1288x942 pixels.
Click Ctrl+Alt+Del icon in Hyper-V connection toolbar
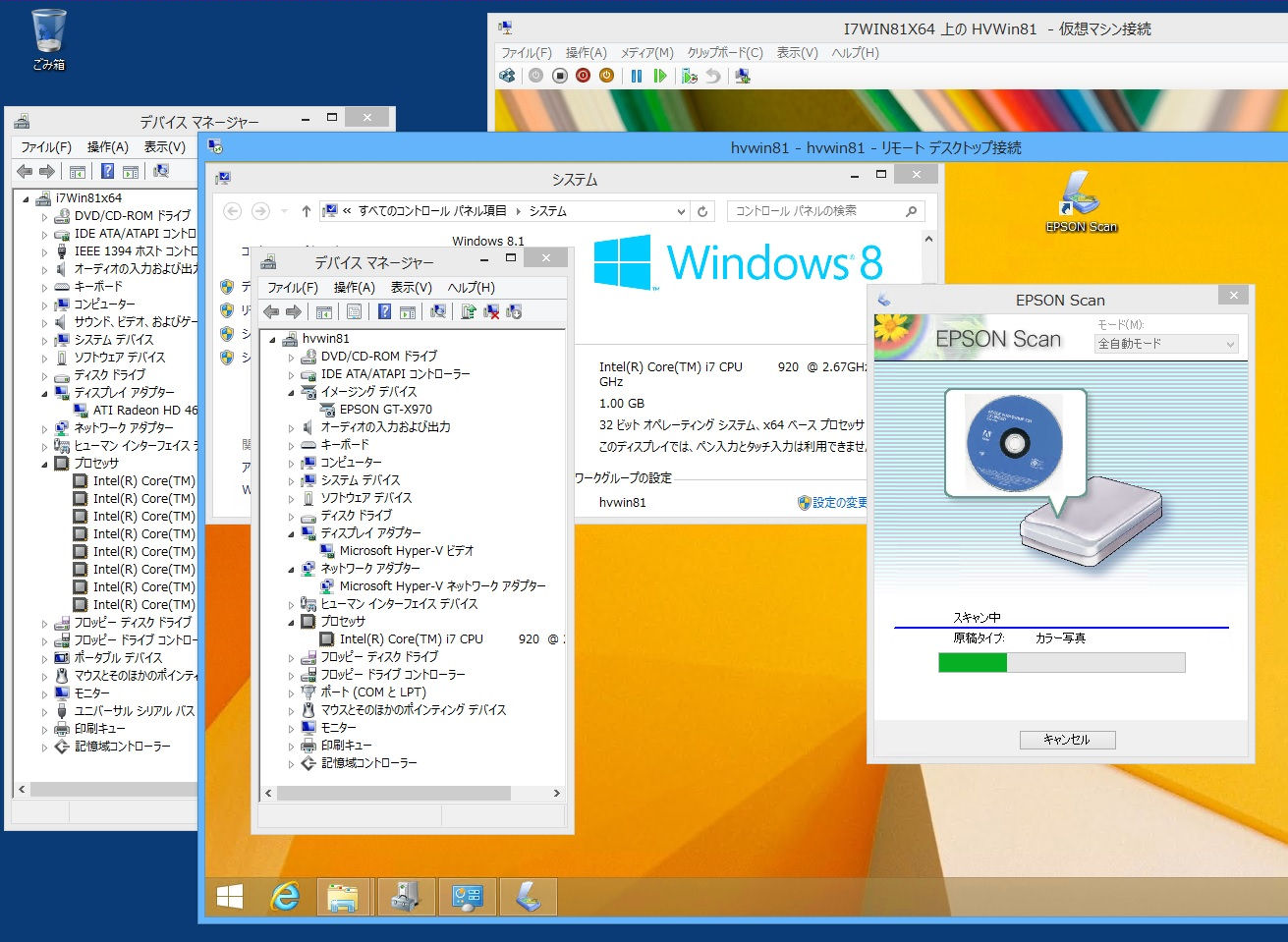(x=507, y=76)
